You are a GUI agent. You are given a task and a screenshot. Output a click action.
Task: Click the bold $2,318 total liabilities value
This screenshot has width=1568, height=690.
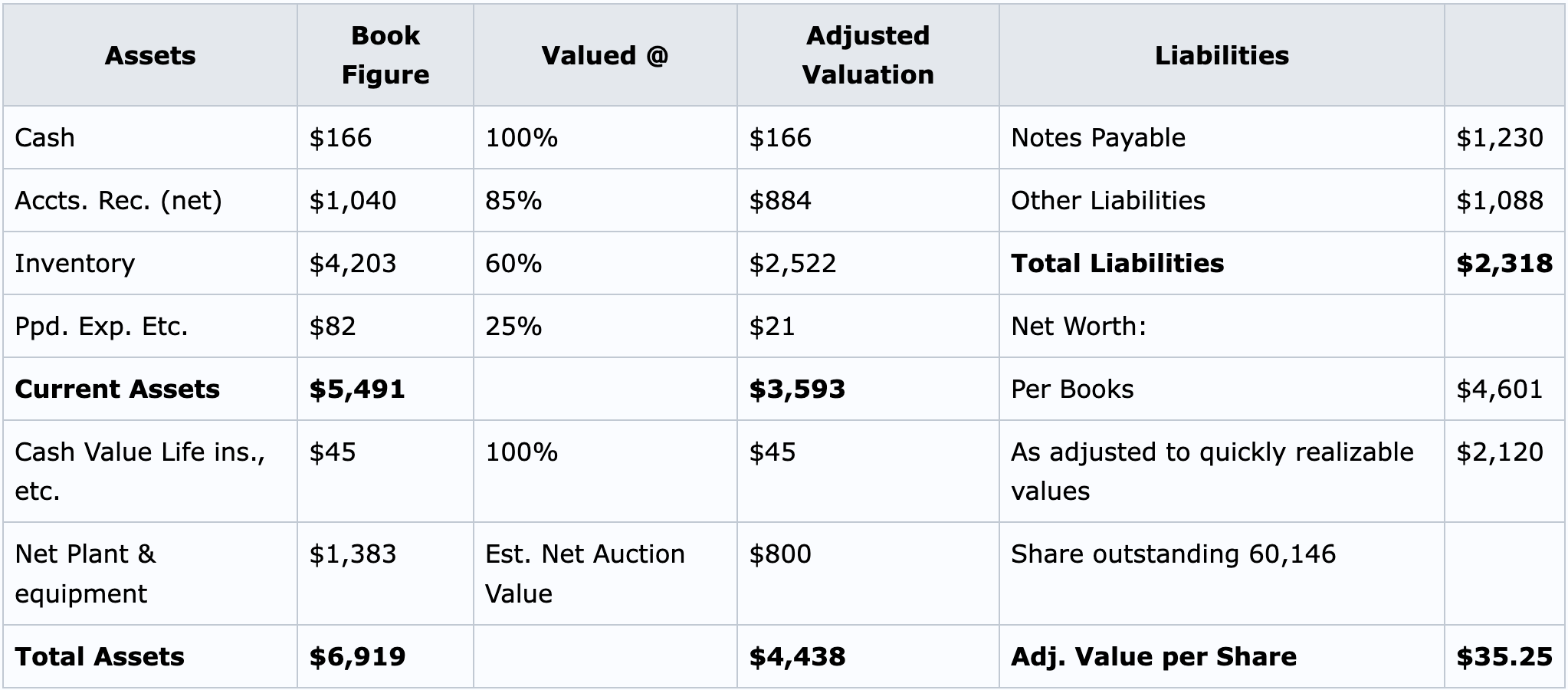[x=1504, y=263]
